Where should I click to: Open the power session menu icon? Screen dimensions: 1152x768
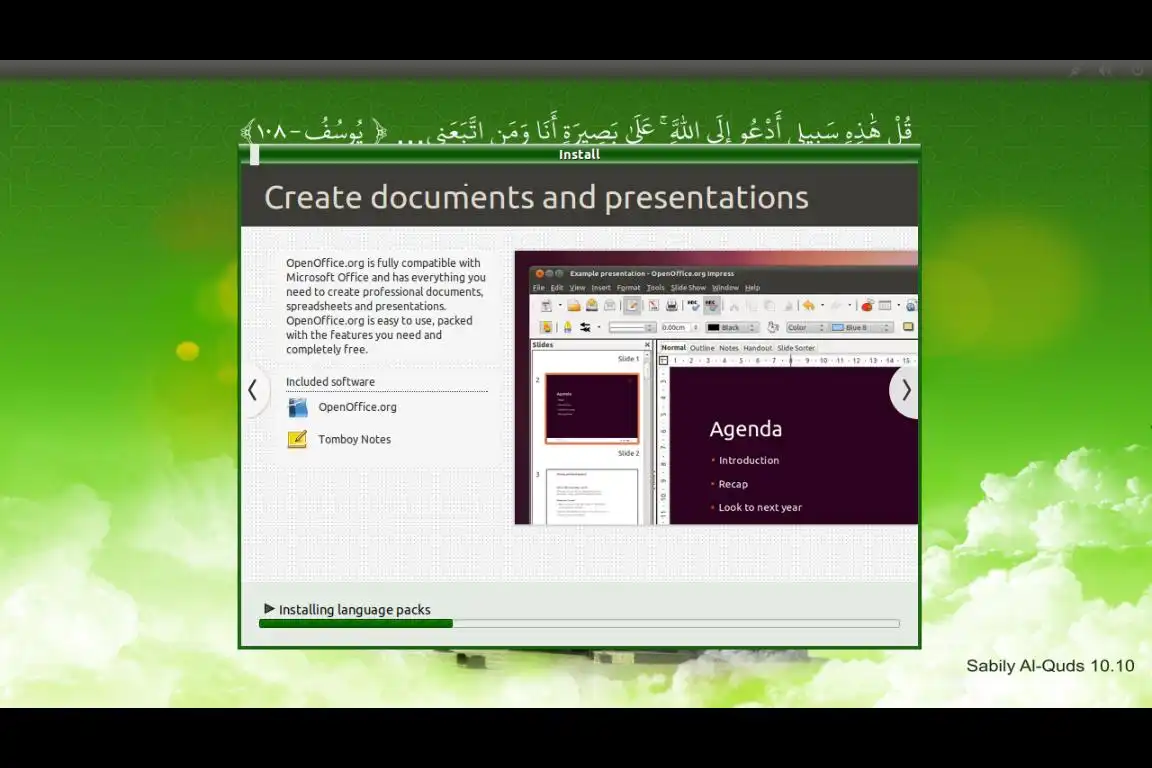pos(1137,71)
